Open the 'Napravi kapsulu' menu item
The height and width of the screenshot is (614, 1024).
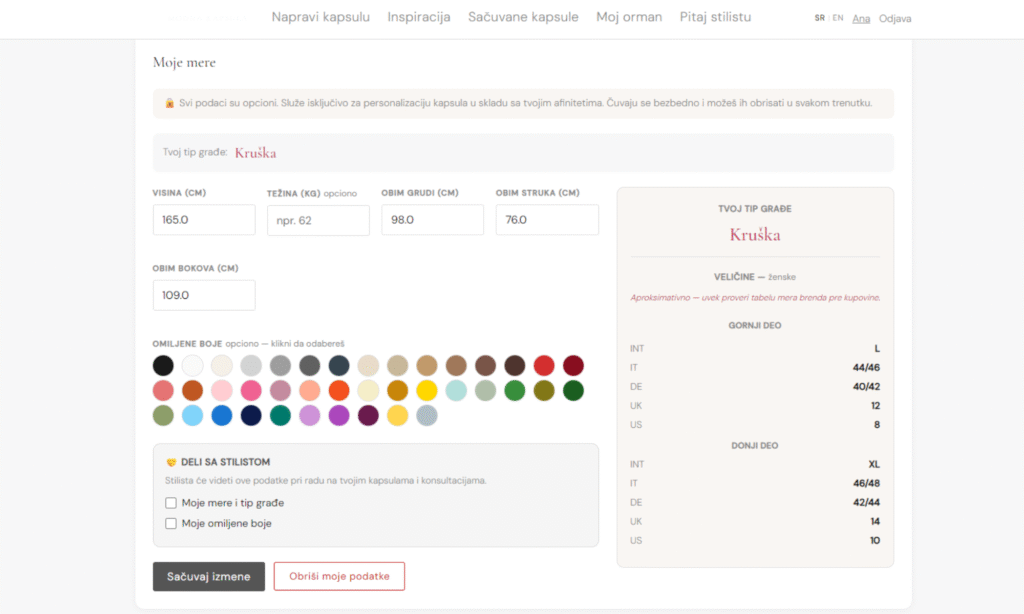click(x=320, y=17)
